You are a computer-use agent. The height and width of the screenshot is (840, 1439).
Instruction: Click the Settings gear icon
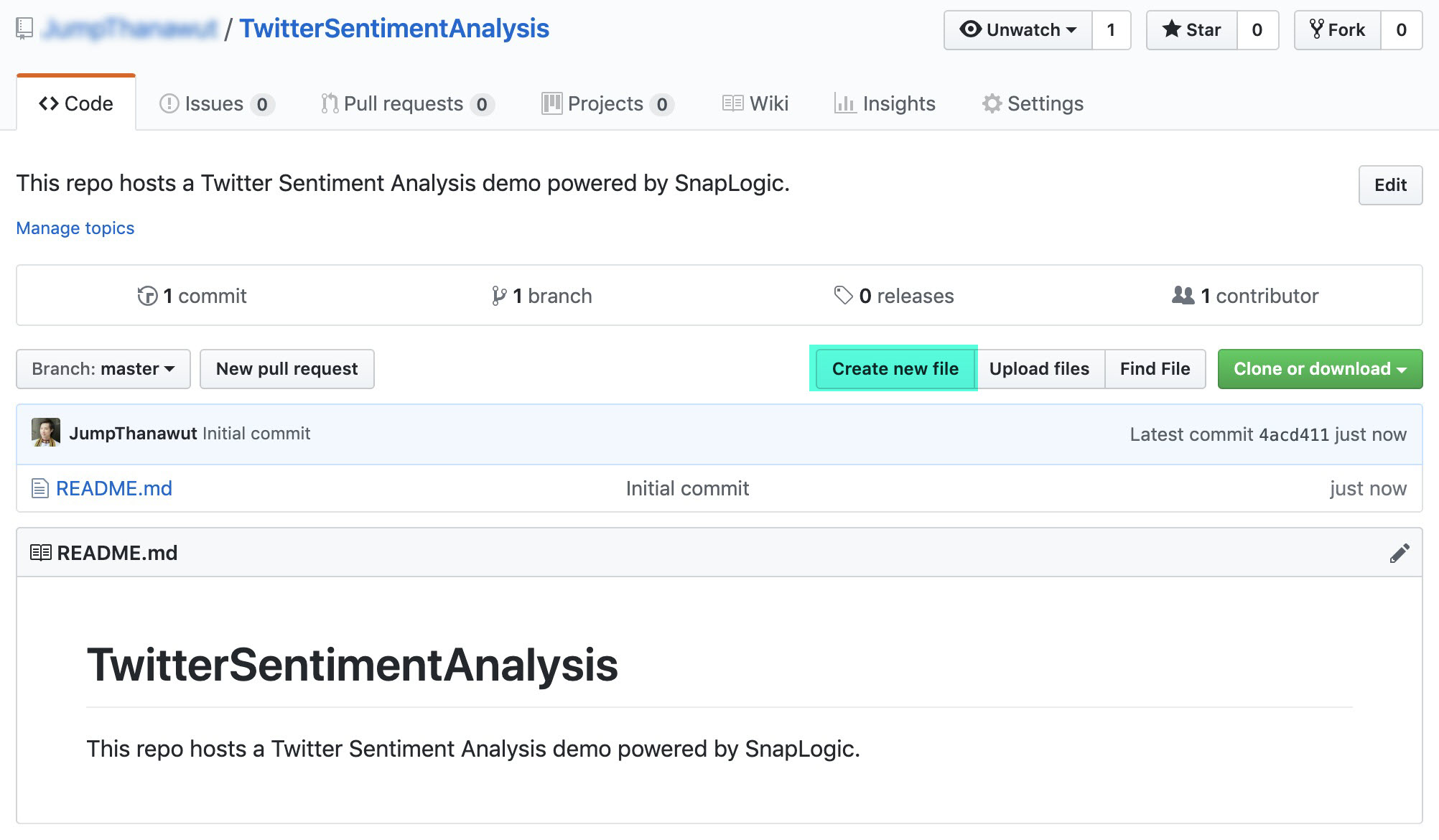point(992,103)
